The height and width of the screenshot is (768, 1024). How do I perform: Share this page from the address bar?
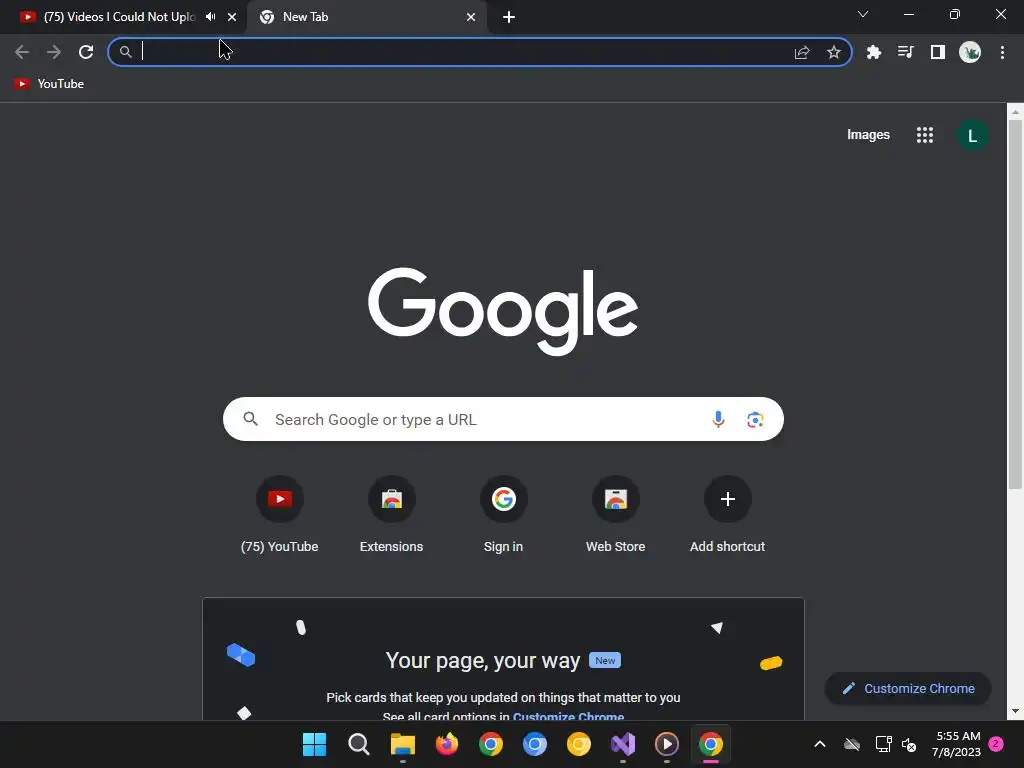pos(802,52)
